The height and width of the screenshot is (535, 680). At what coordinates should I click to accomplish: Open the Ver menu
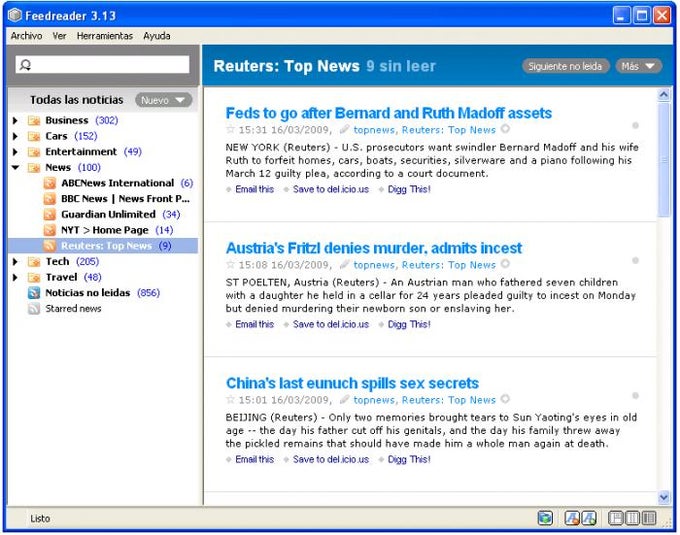[59, 36]
